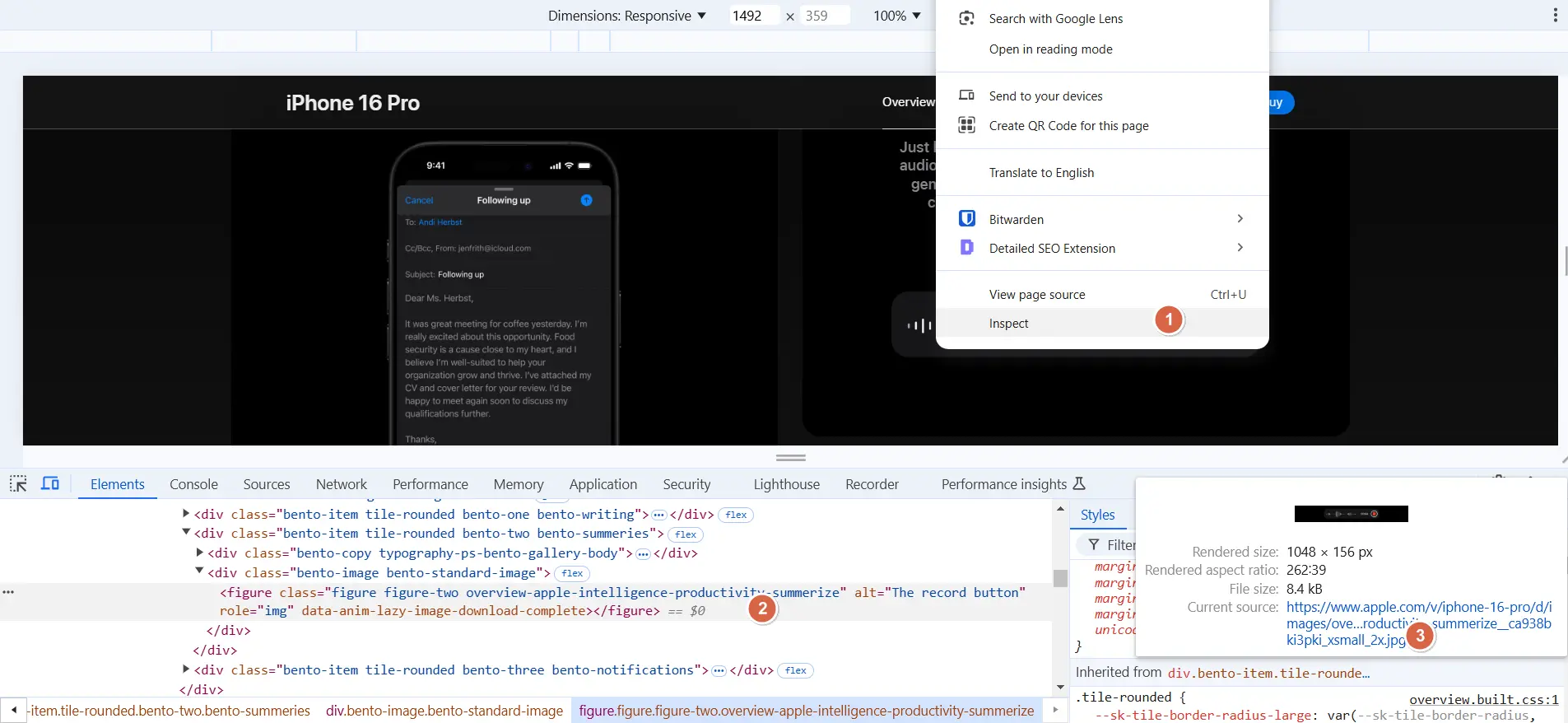Expand the bento-copy typography div
Screen dimensions: 1568x723
(x=199, y=552)
